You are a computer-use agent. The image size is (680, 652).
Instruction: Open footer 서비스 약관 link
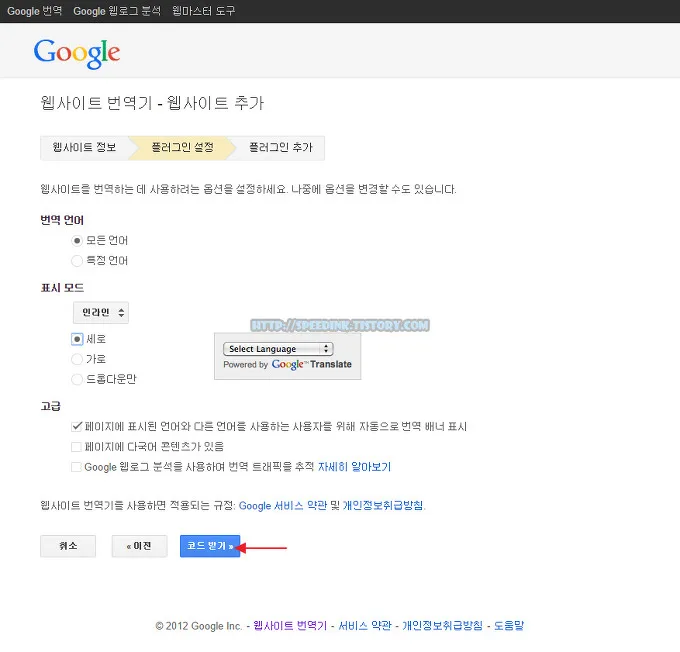pos(365,626)
